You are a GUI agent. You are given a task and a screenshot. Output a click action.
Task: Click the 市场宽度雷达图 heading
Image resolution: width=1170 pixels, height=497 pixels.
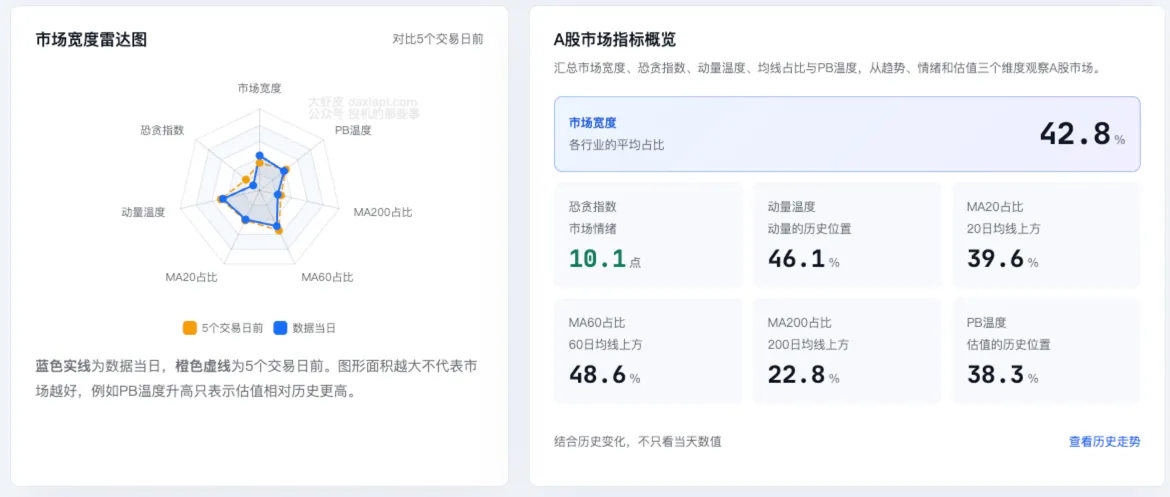(x=91, y=40)
